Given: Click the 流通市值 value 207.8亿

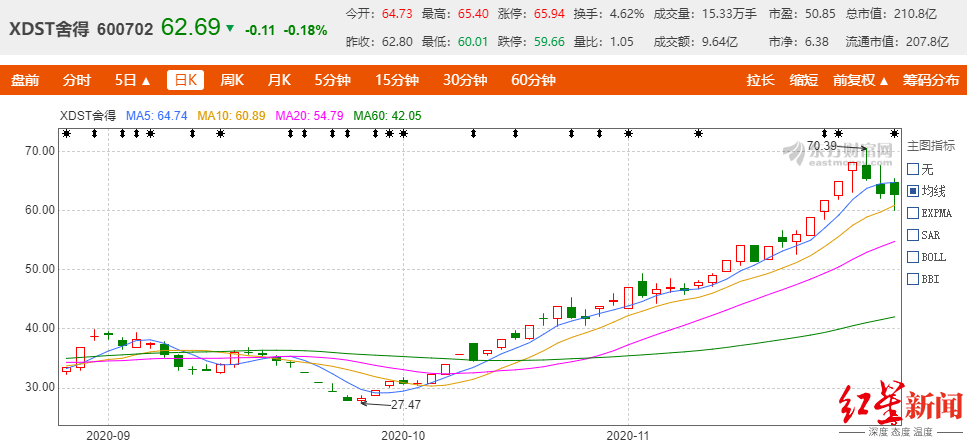Looking at the screenshot, I should point(928,42).
